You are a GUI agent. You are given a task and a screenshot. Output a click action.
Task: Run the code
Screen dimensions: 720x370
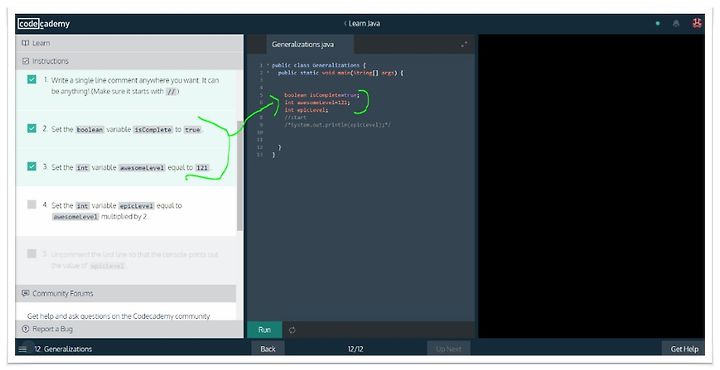point(264,330)
